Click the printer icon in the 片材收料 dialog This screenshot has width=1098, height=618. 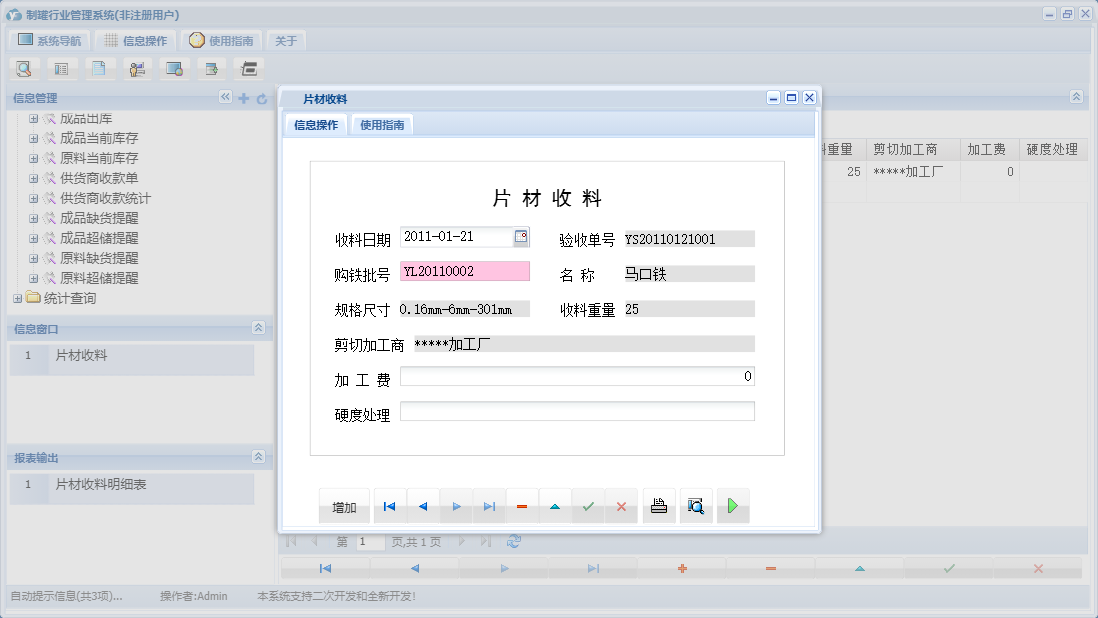pyautogui.click(x=659, y=505)
